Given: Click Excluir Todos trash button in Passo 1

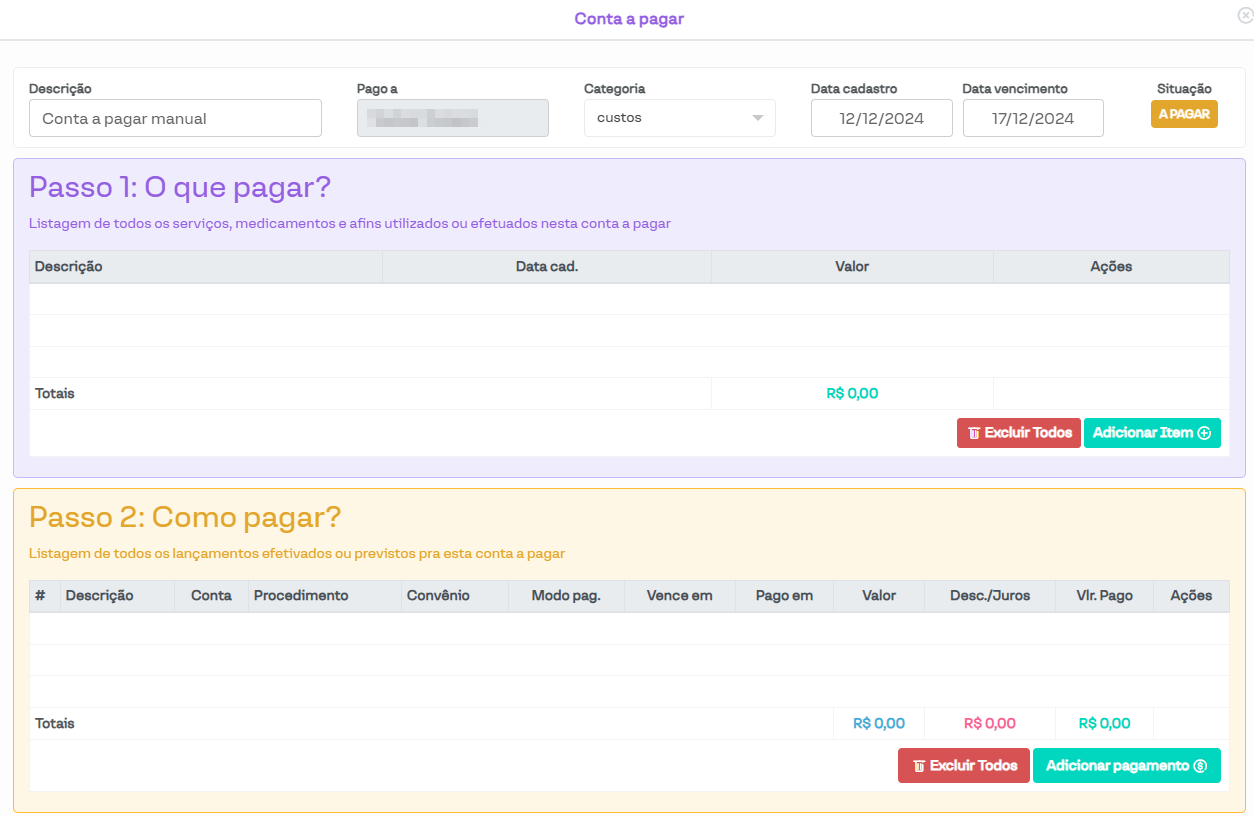Looking at the screenshot, I should click(1018, 433).
